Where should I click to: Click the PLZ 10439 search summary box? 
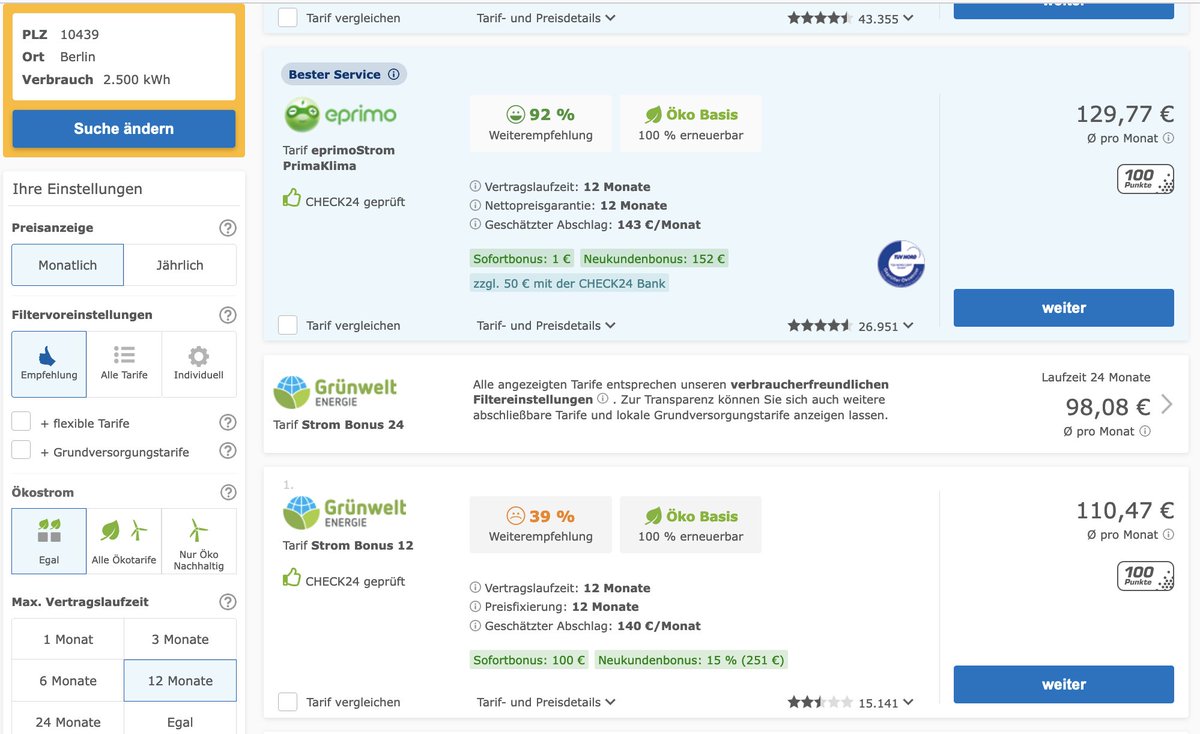(124, 57)
